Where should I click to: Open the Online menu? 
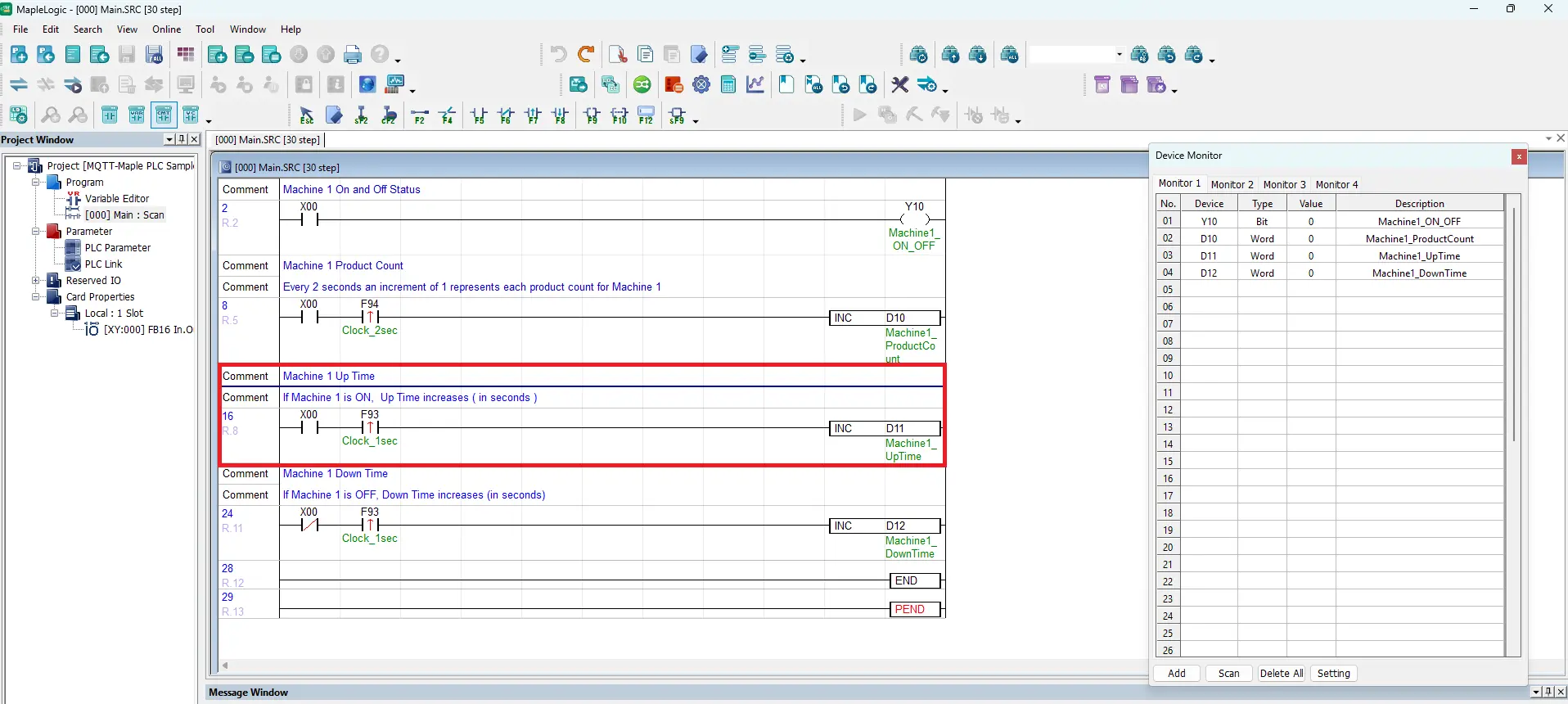coord(166,29)
